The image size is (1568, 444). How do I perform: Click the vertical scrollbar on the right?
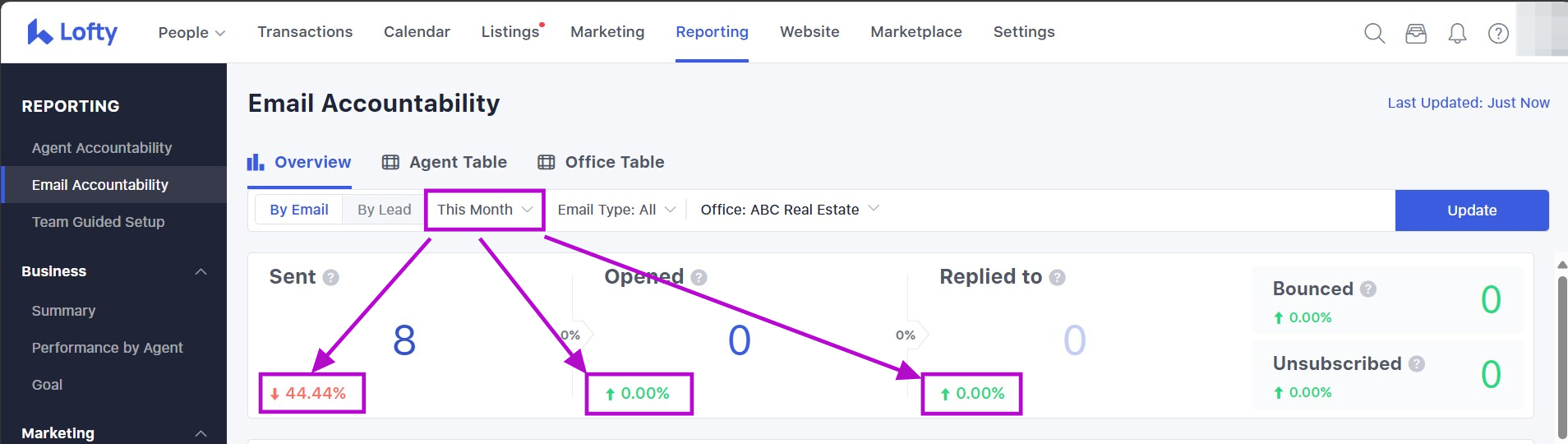(1561, 354)
